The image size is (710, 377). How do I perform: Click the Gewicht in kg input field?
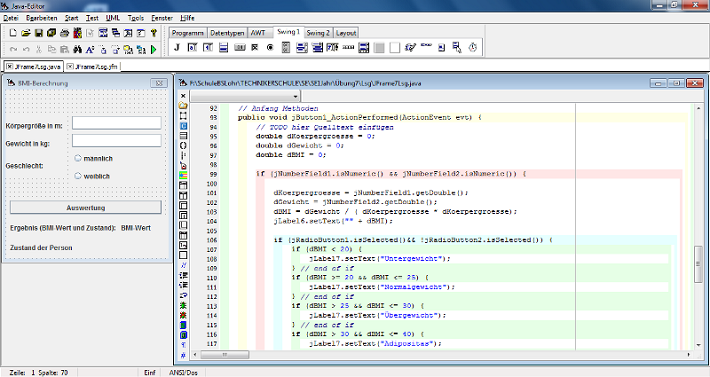pos(117,140)
